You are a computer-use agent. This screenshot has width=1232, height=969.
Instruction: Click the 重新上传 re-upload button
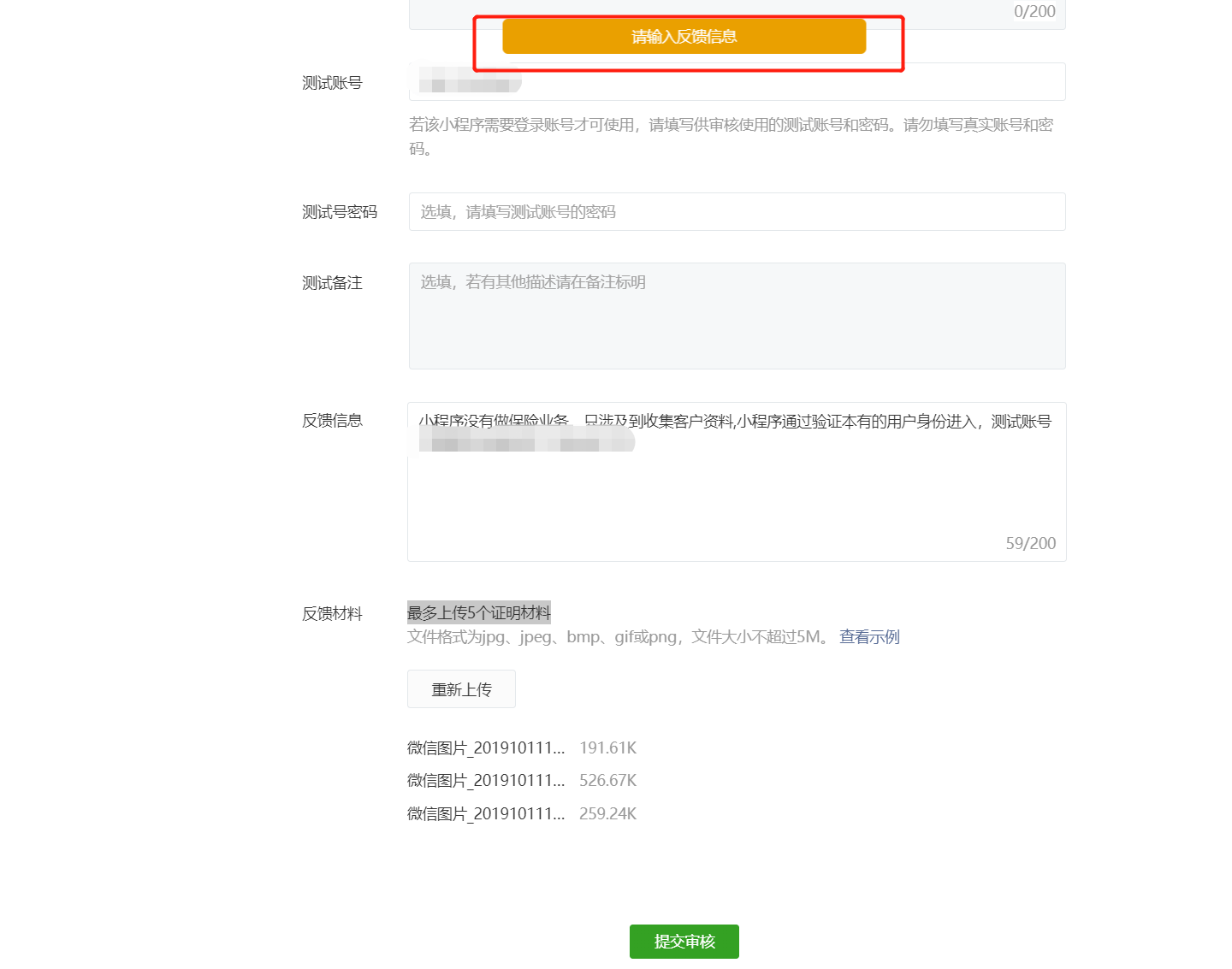point(461,688)
